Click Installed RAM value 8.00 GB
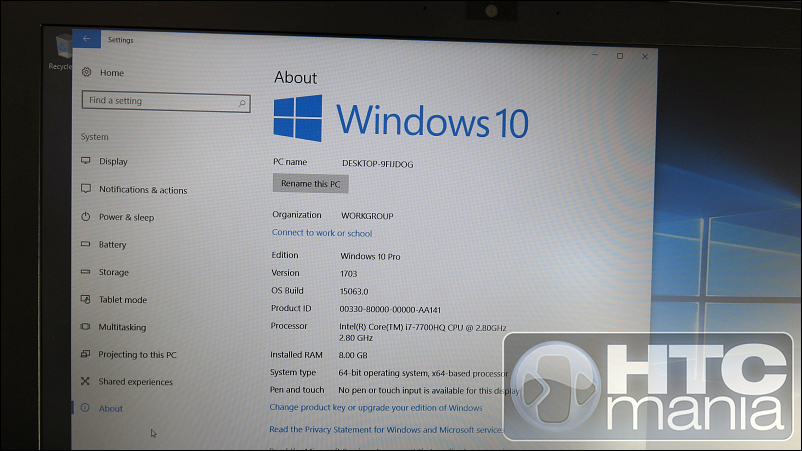Viewport: 802px width, 451px height. tap(353, 355)
